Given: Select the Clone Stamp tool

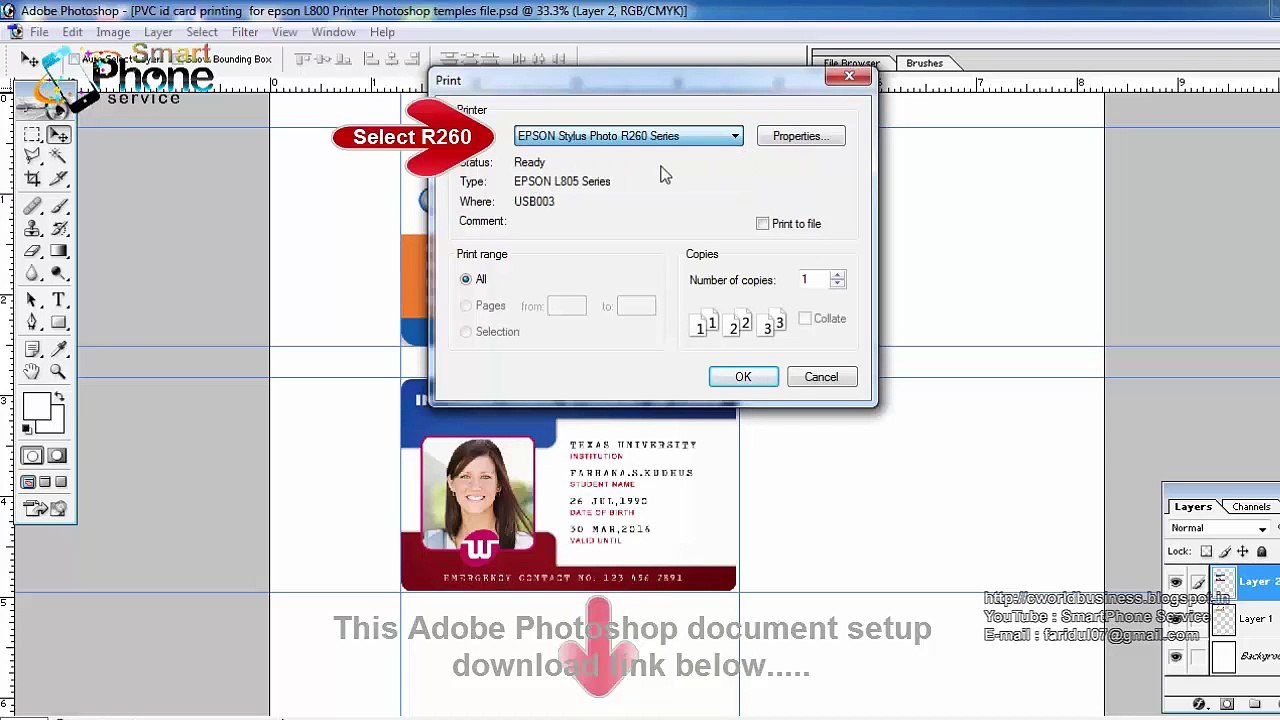Looking at the screenshot, I should coord(32,229).
